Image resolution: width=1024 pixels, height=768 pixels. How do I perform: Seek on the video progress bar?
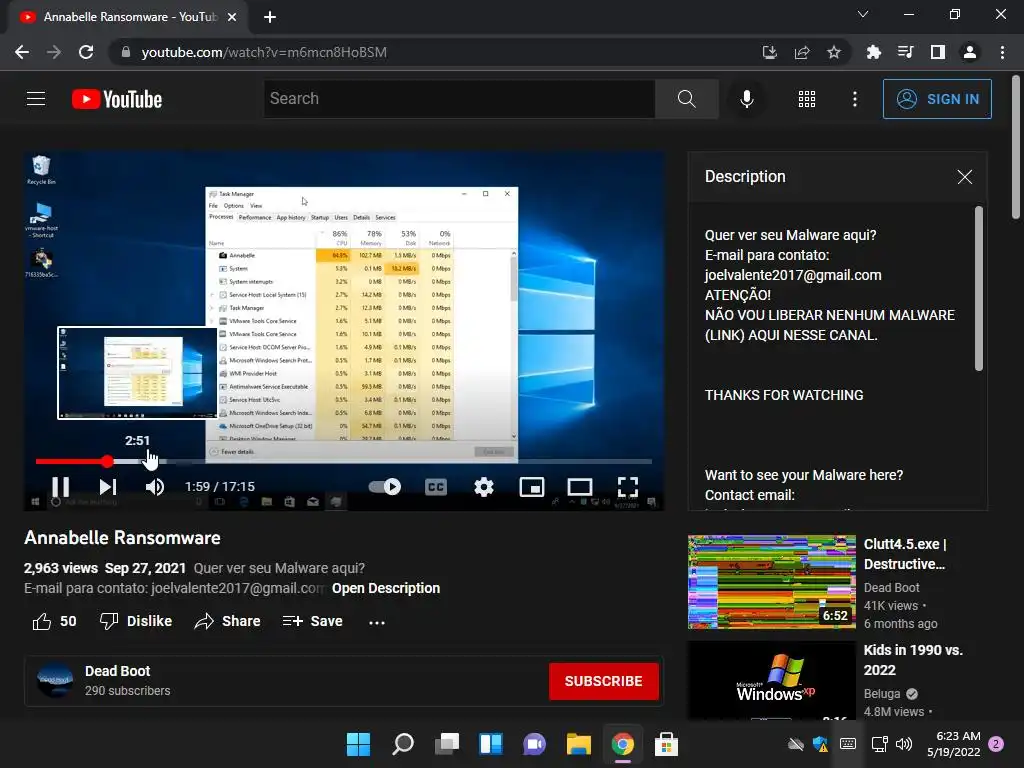(x=344, y=461)
